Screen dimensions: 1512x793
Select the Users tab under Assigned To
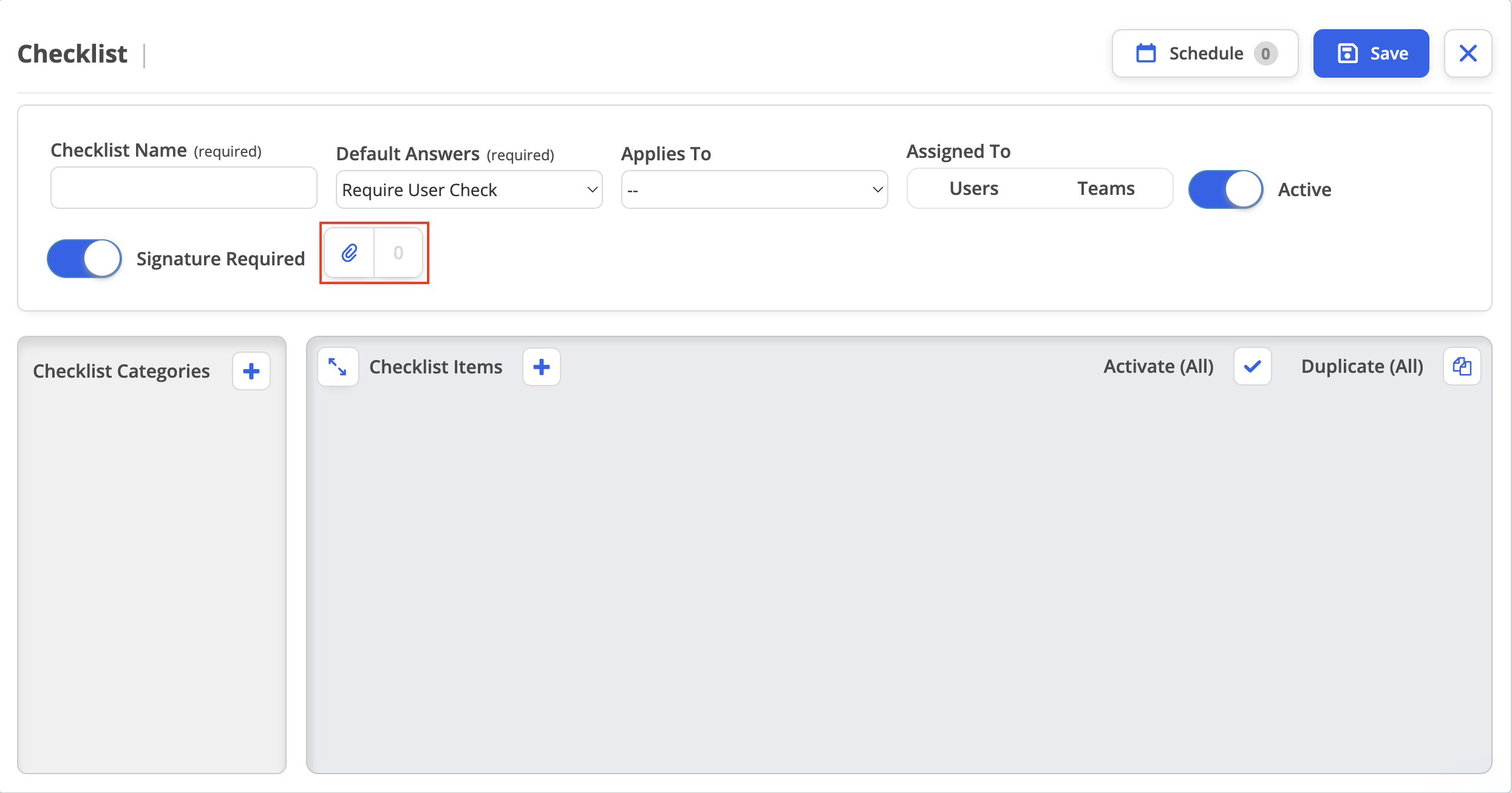tap(974, 189)
